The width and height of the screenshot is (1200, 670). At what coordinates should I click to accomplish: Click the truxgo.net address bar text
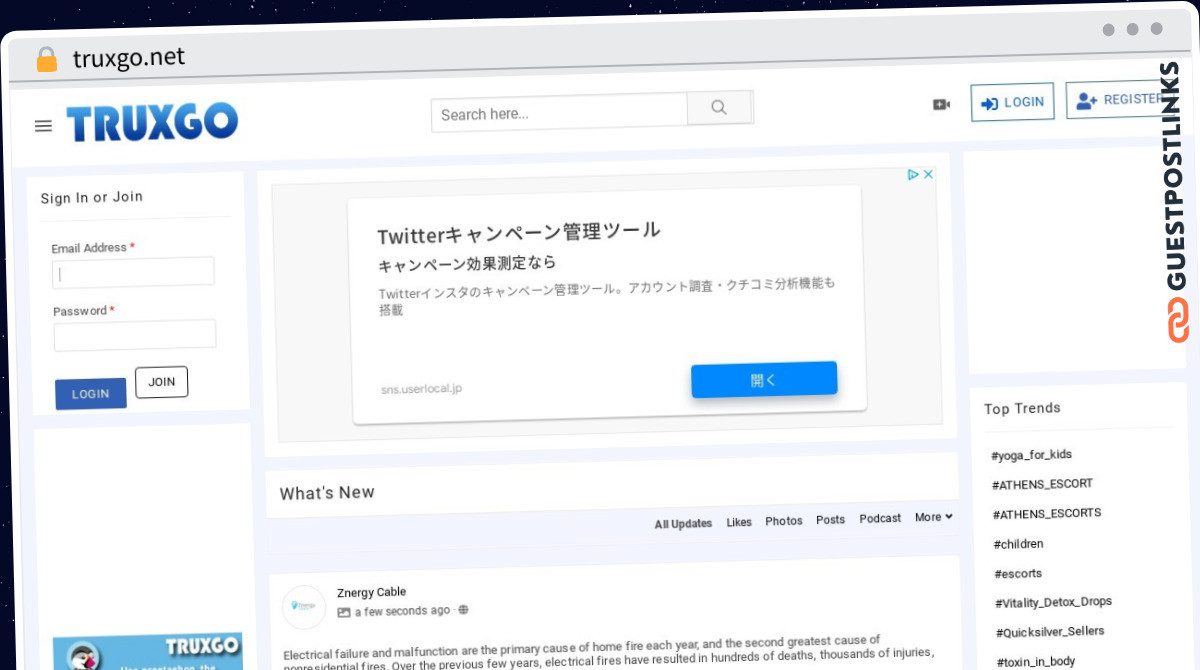point(129,58)
